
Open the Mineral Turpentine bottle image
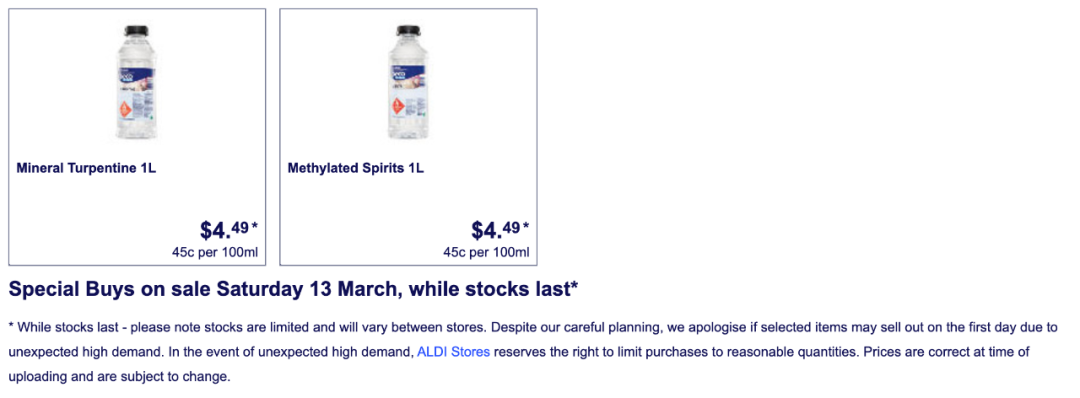tap(136, 83)
